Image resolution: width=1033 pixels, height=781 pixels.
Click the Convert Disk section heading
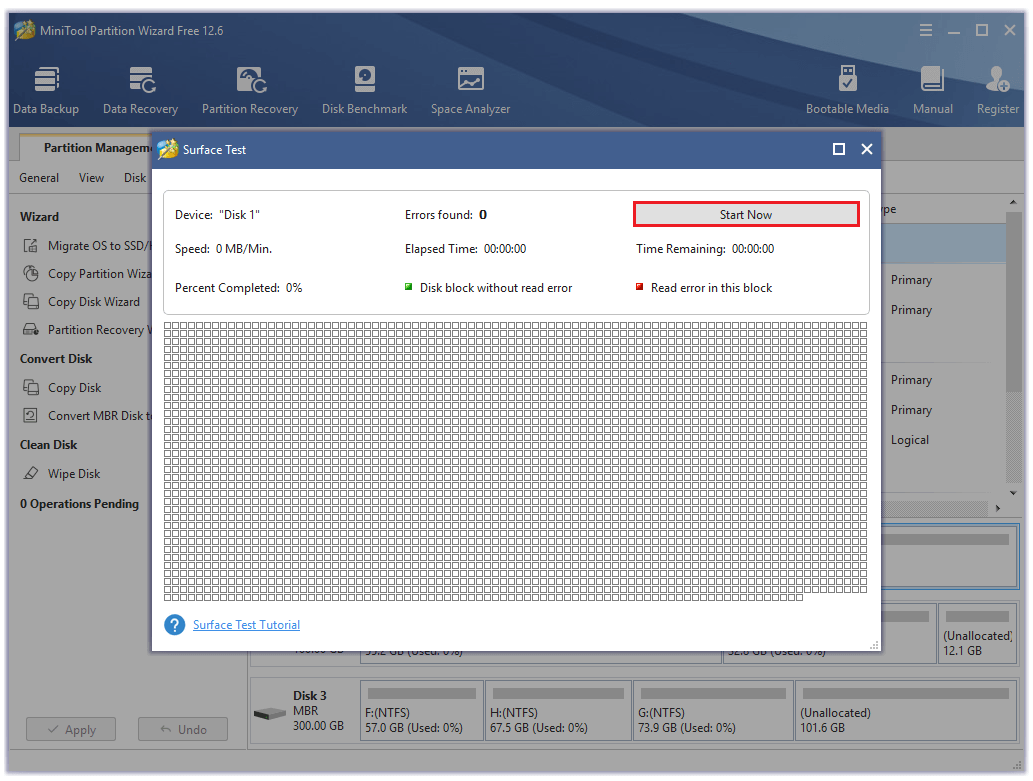(x=56, y=359)
